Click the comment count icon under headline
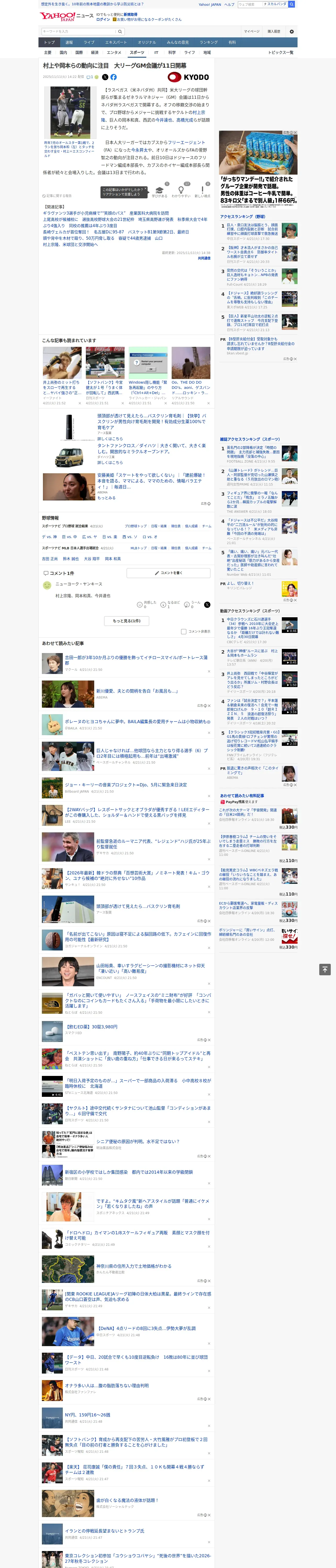Screen dimensions: 336x1568 click(90, 77)
